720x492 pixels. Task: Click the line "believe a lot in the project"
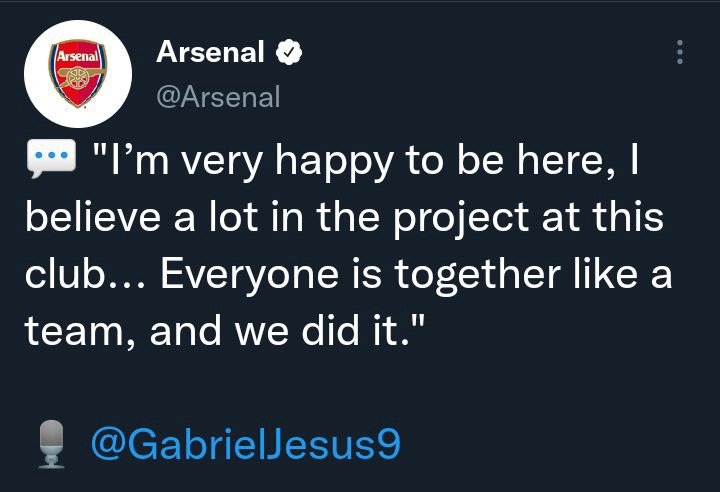point(277,217)
